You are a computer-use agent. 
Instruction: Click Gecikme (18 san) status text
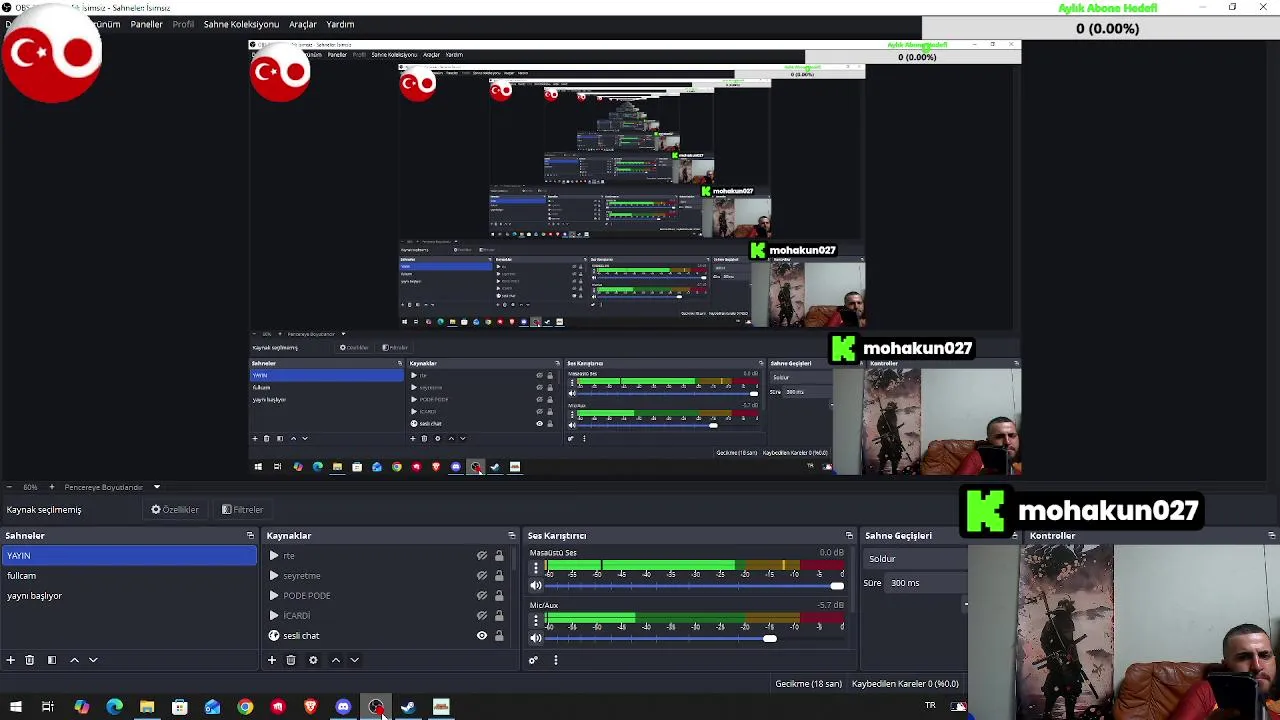808,684
